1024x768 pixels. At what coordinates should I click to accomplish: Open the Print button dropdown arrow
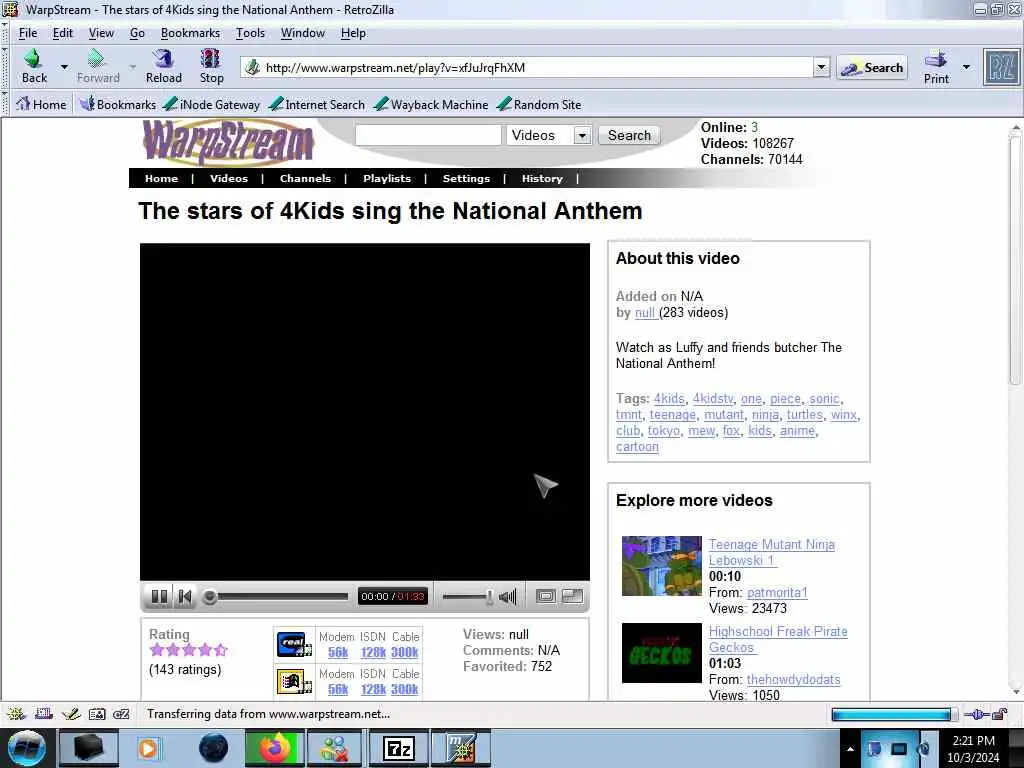pos(967,67)
